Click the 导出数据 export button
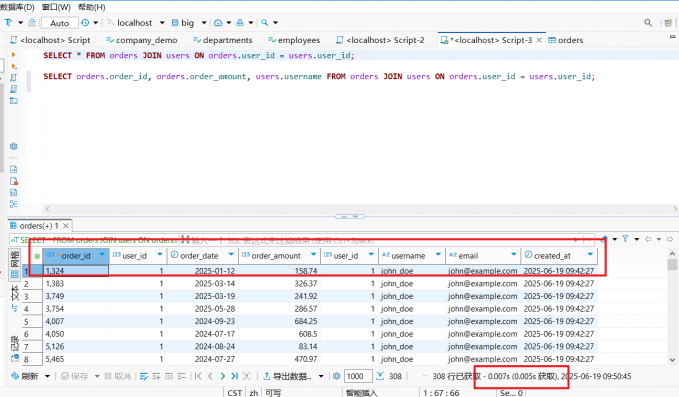This screenshot has height=397, width=679. coord(288,376)
